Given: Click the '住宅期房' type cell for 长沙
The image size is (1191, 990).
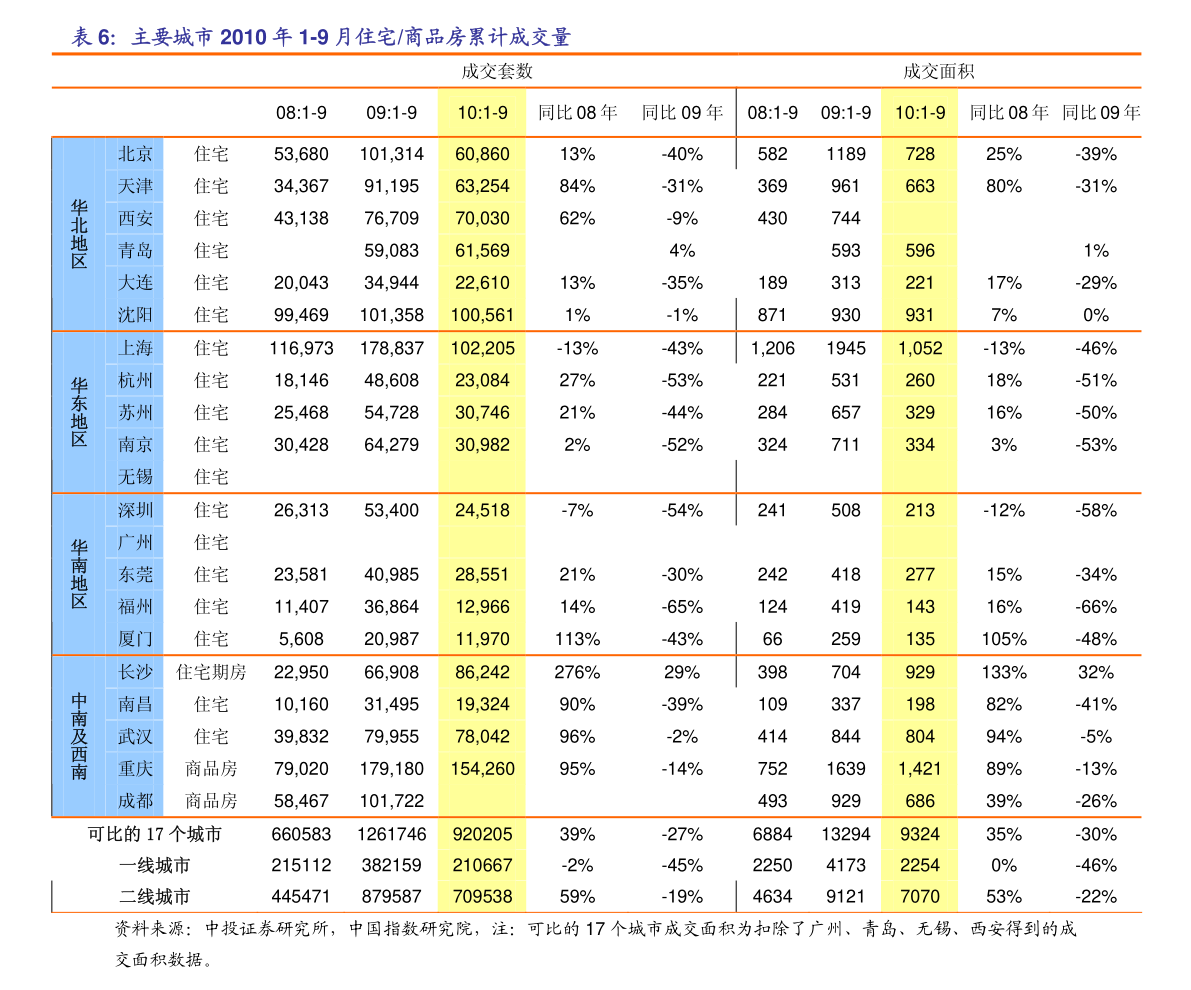Looking at the screenshot, I should pos(211,672).
